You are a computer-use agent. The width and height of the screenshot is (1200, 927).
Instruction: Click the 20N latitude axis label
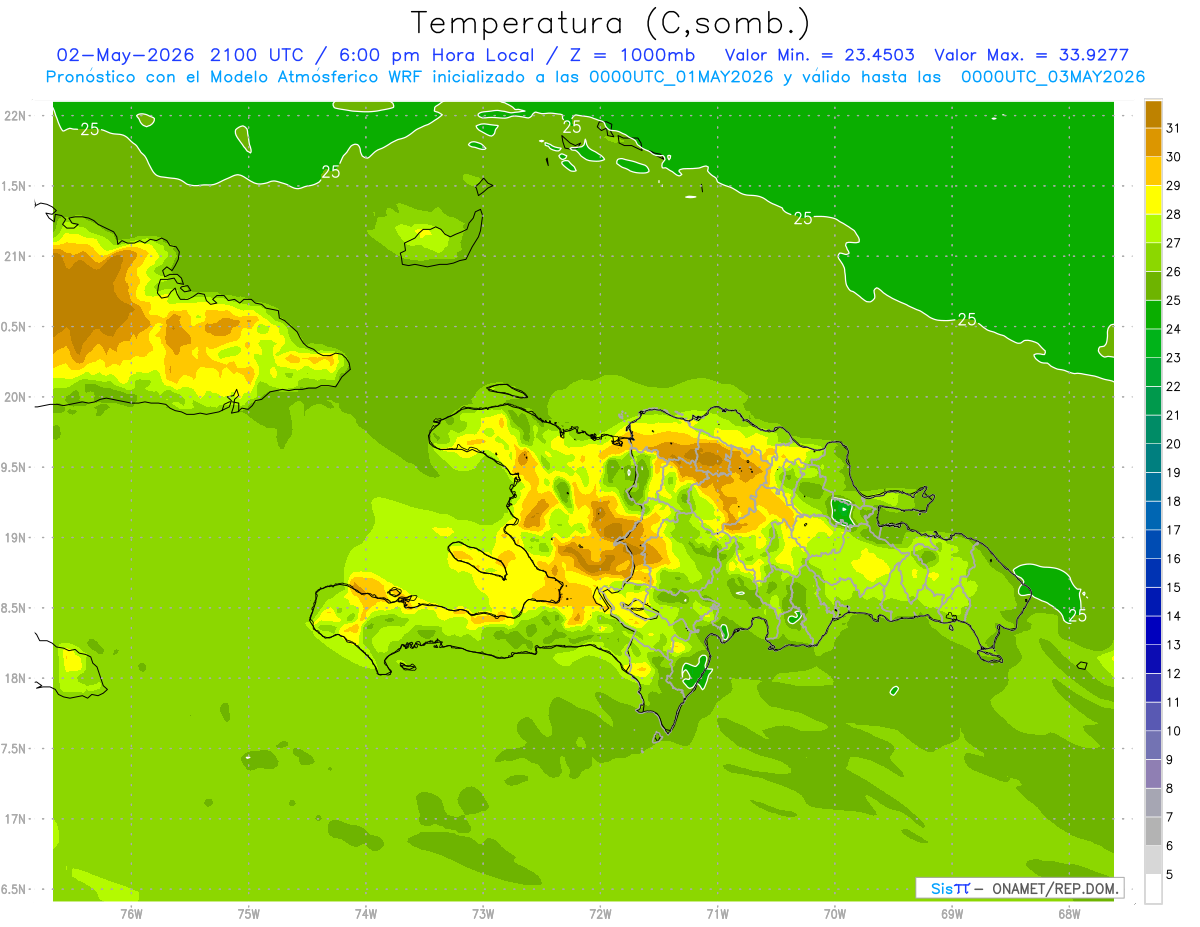17,397
